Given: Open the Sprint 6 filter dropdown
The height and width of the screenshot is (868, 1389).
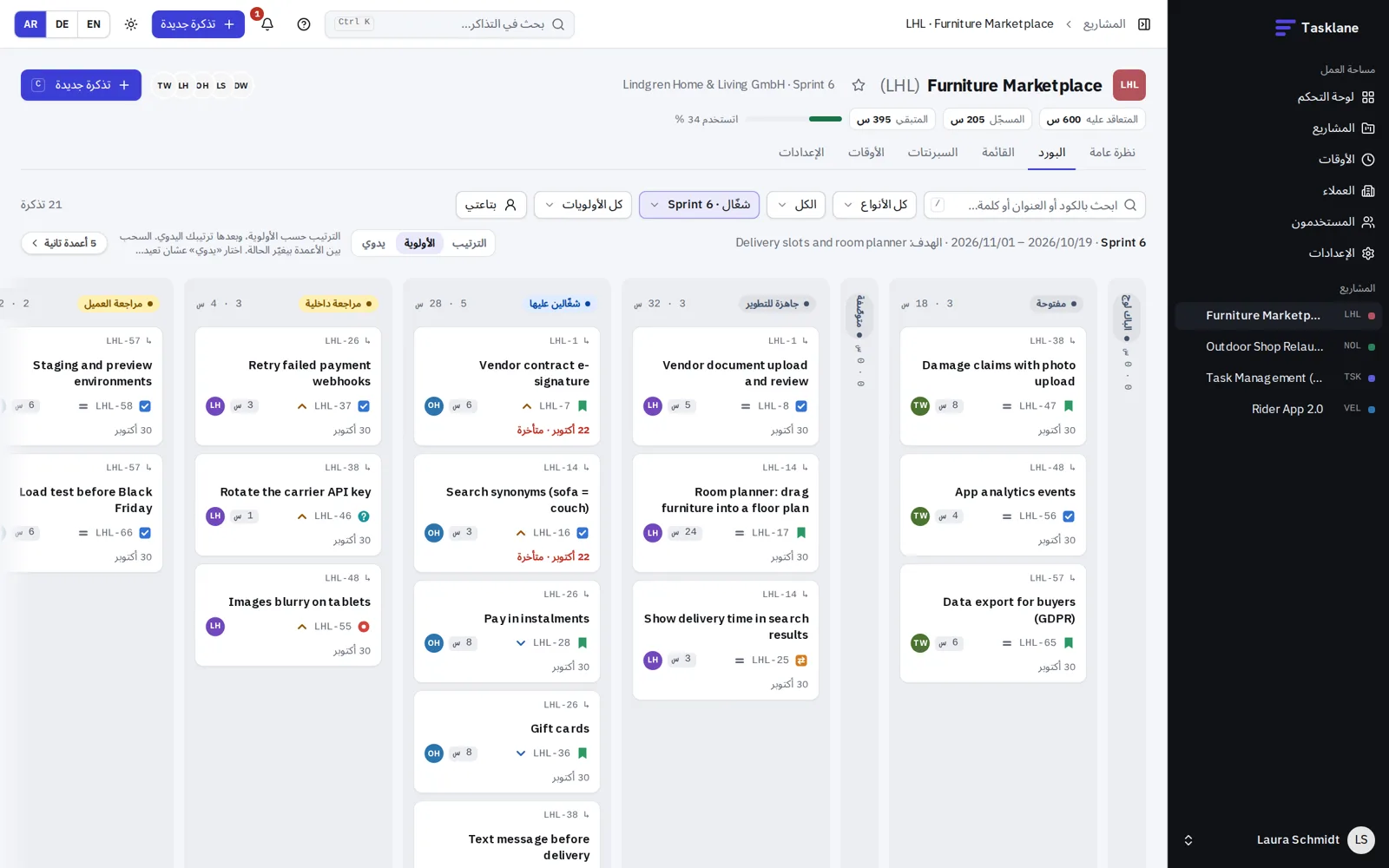Looking at the screenshot, I should (700, 205).
